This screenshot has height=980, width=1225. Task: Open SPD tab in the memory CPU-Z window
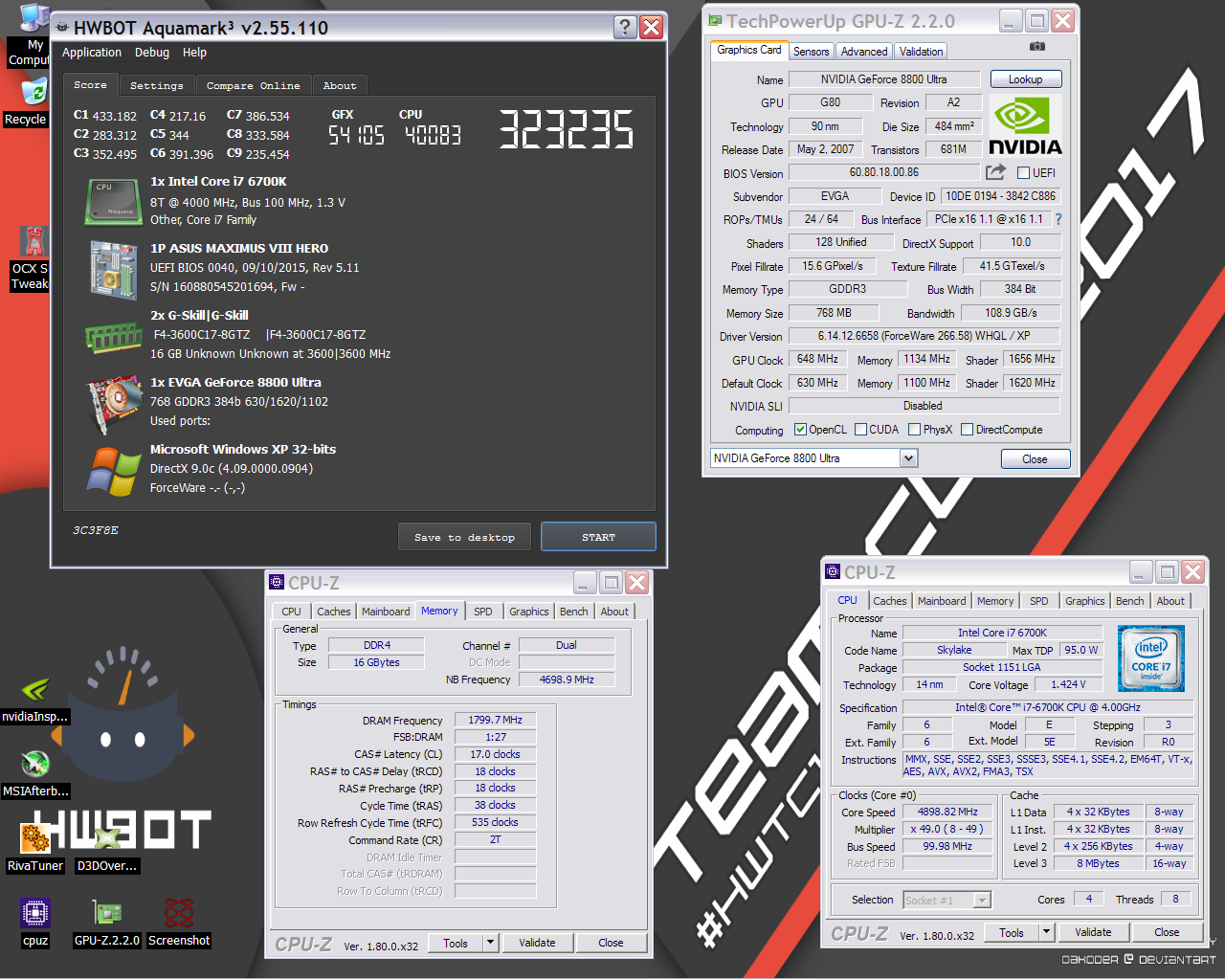click(483, 612)
